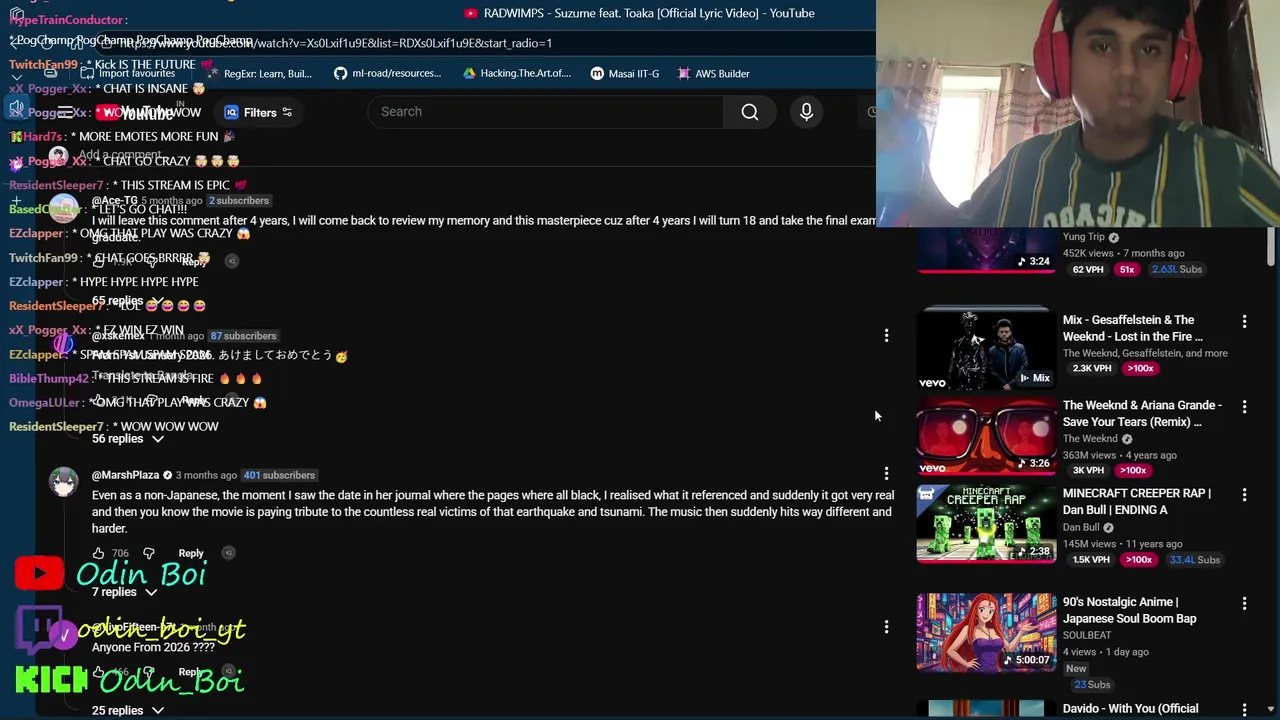Reply to MarshPlaza's comment
This screenshot has height=720, width=1280.
tap(191, 553)
